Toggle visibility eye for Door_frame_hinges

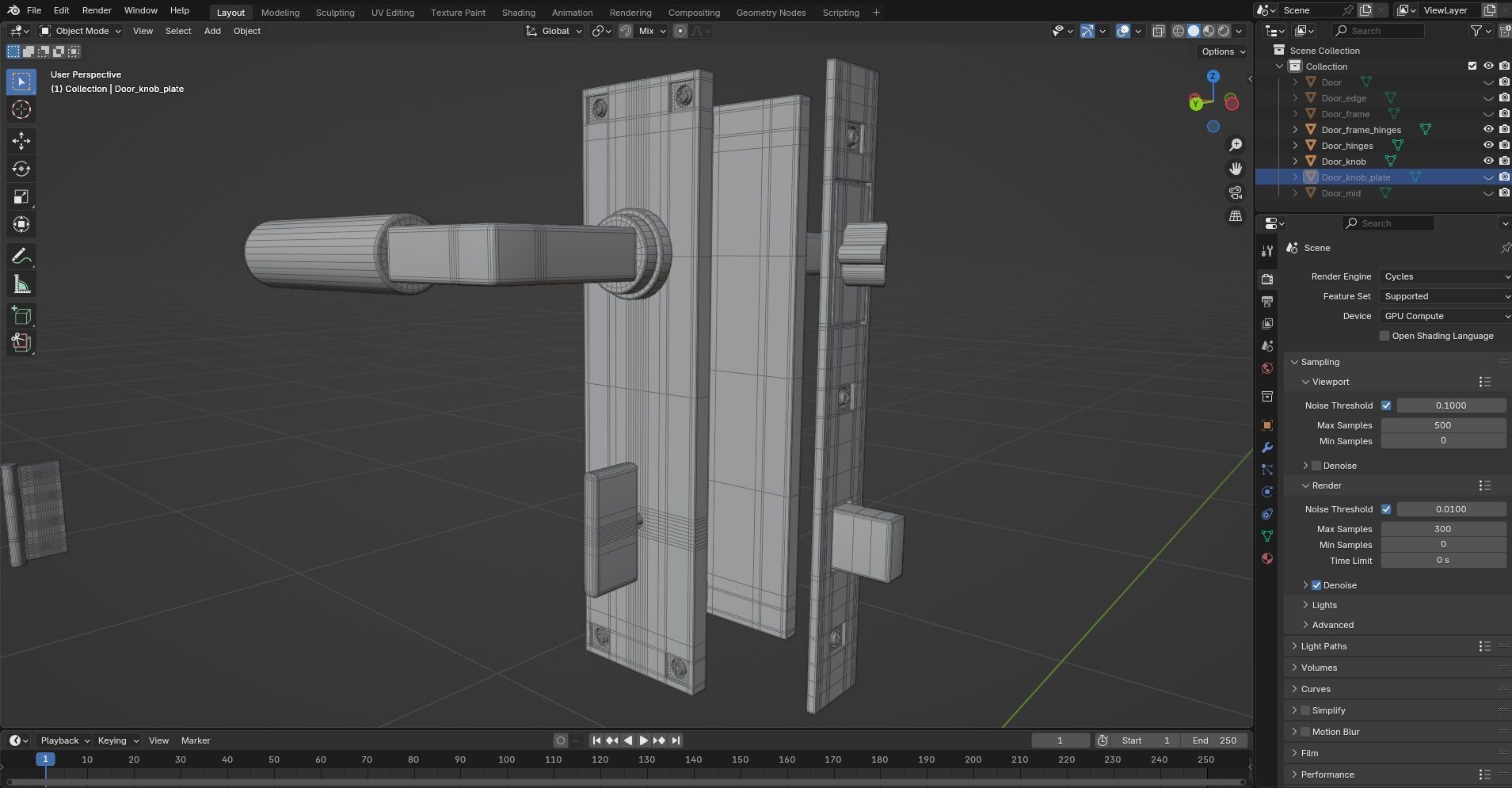[1488, 130]
